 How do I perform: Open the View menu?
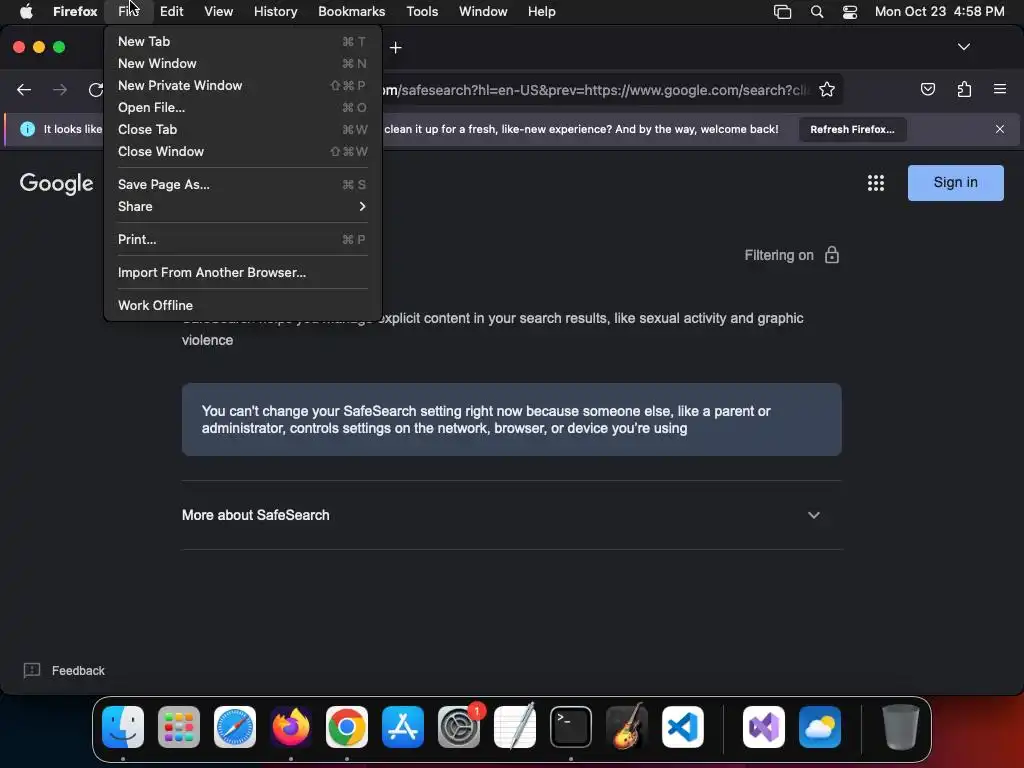click(x=218, y=12)
